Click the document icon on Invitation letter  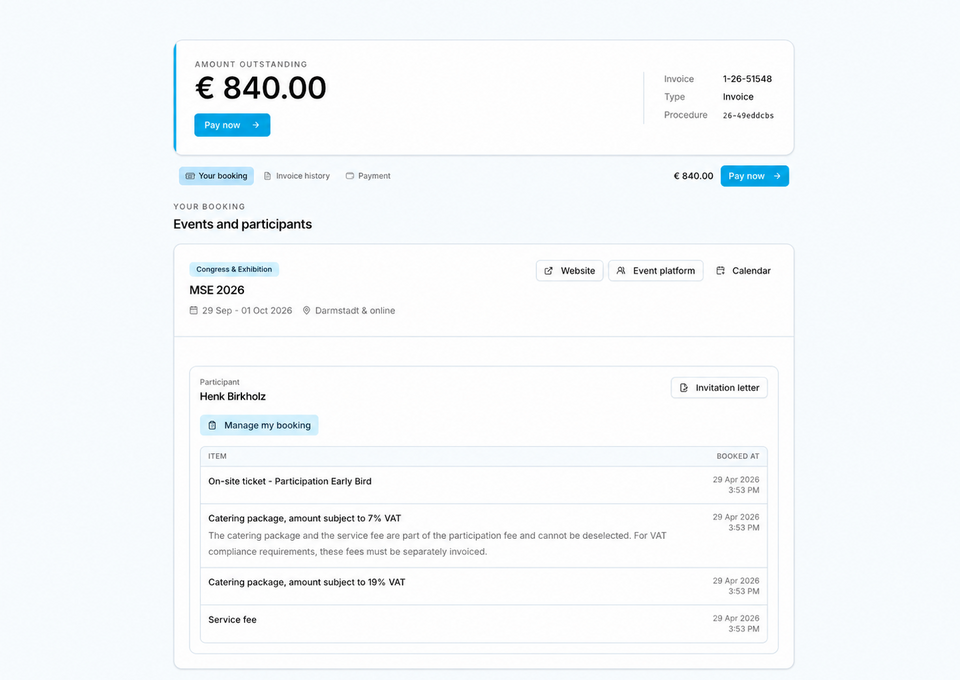[x=684, y=387]
